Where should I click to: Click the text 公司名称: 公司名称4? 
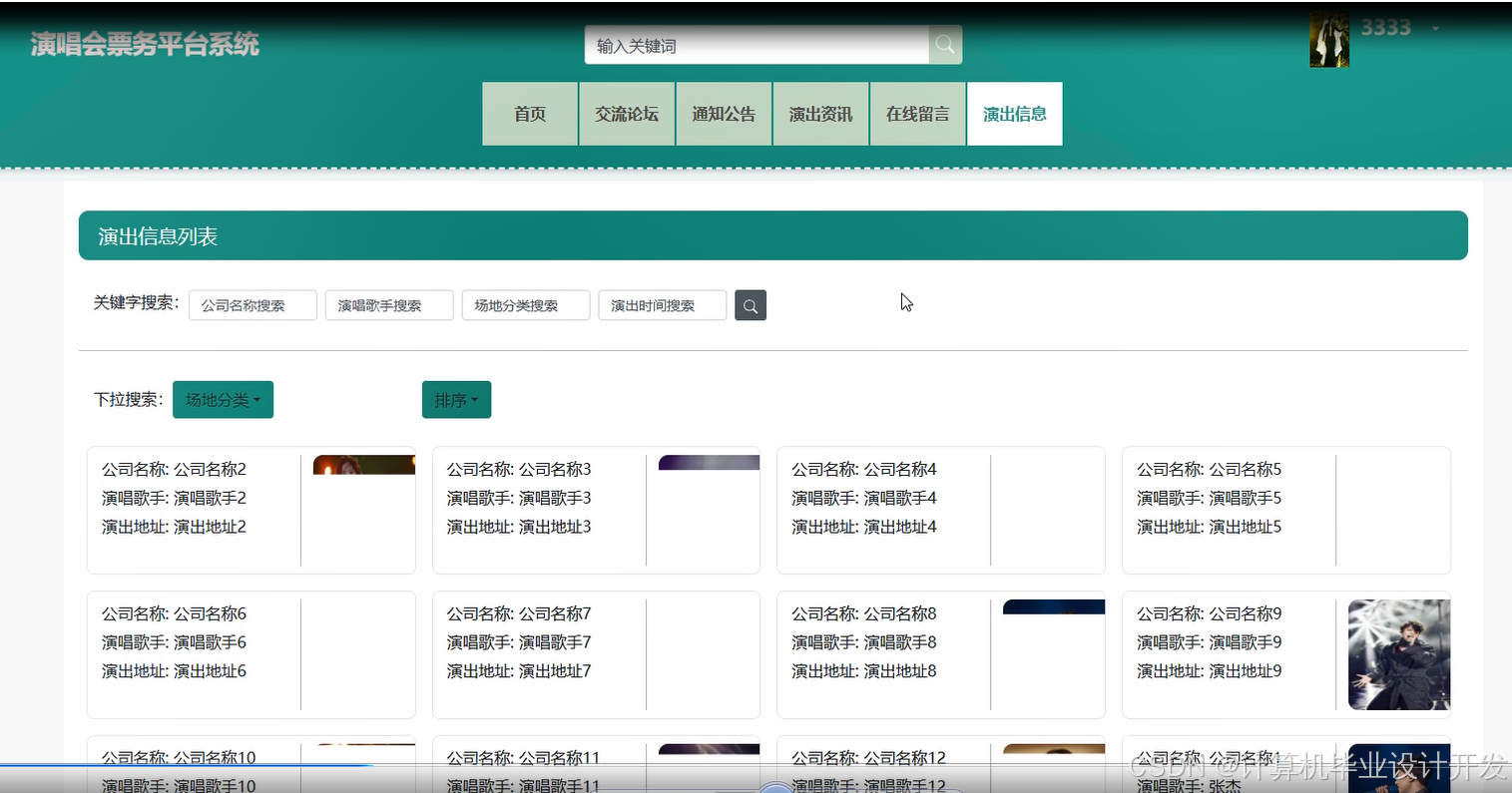pyautogui.click(x=864, y=469)
